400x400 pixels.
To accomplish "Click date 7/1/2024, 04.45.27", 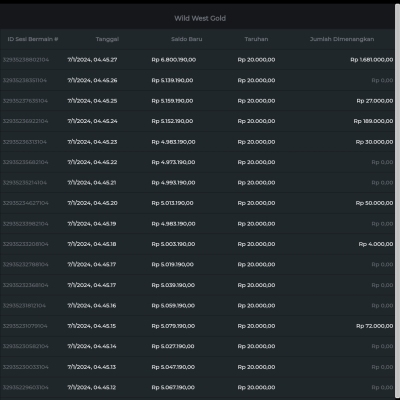I will click(92, 60).
